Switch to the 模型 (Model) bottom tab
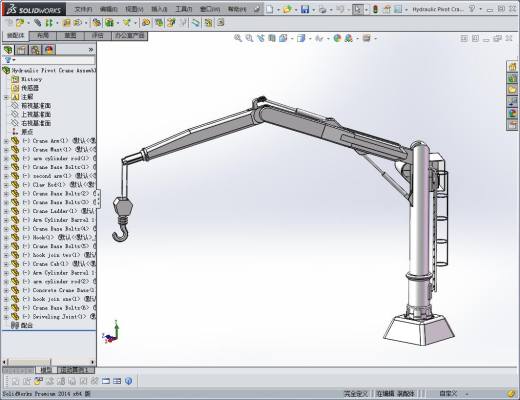The width and height of the screenshot is (520, 400). tap(46, 370)
